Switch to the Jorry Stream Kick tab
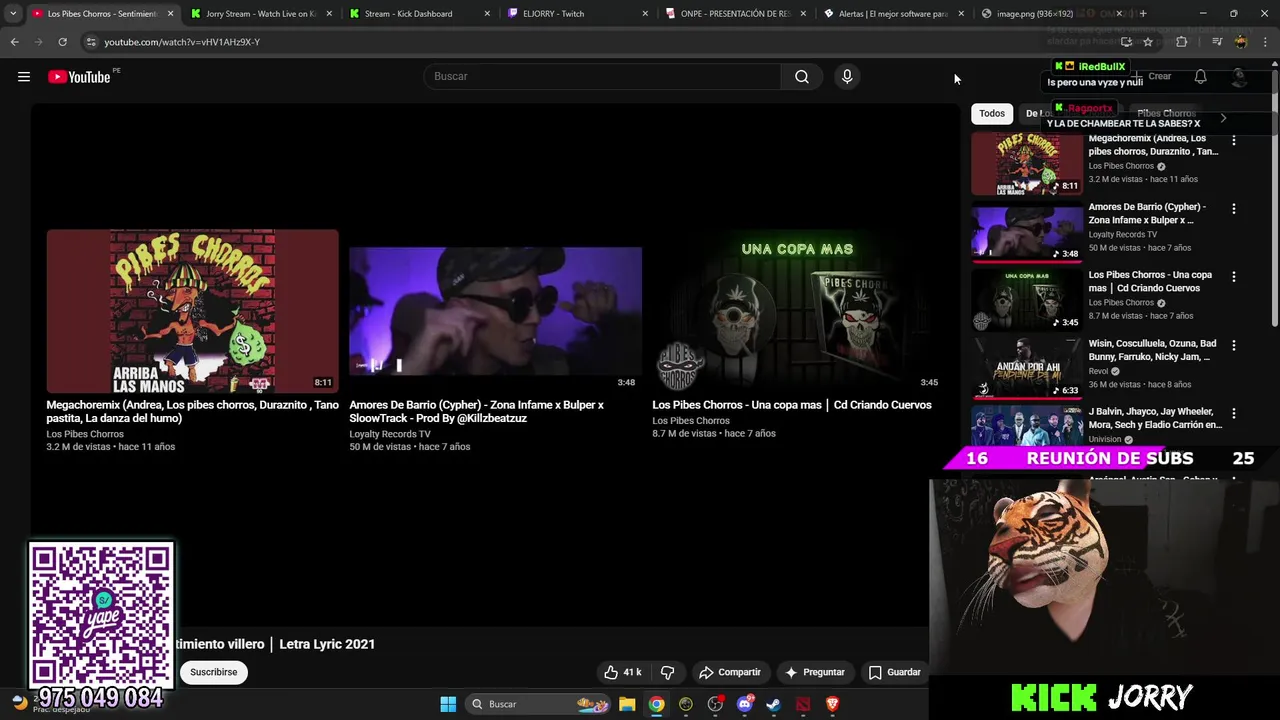Screen dimensions: 1280x720 [x=261, y=14]
